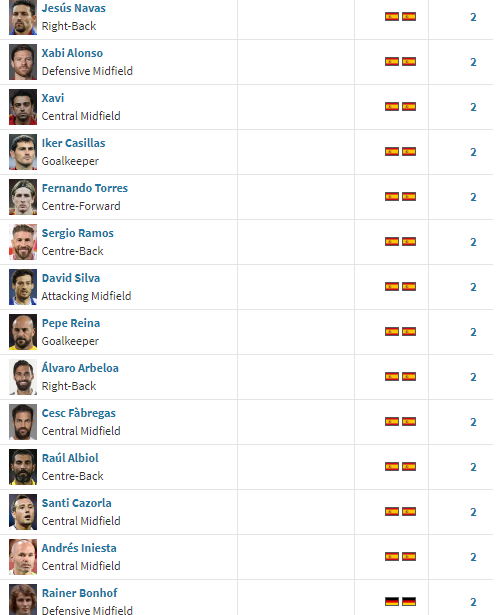Image resolution: width=504 pixels, height=615 pixels.
Task: Open Xavi's player page link
Action: 53,98
